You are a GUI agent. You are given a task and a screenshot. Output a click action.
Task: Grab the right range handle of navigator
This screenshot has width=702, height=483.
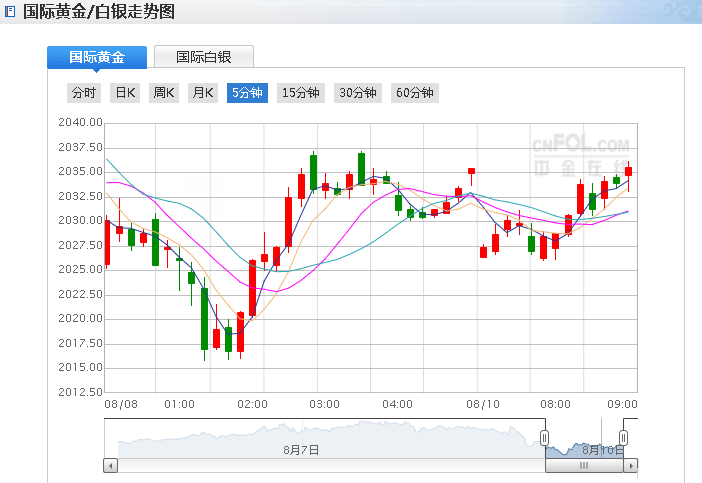(x=623, y=437)
